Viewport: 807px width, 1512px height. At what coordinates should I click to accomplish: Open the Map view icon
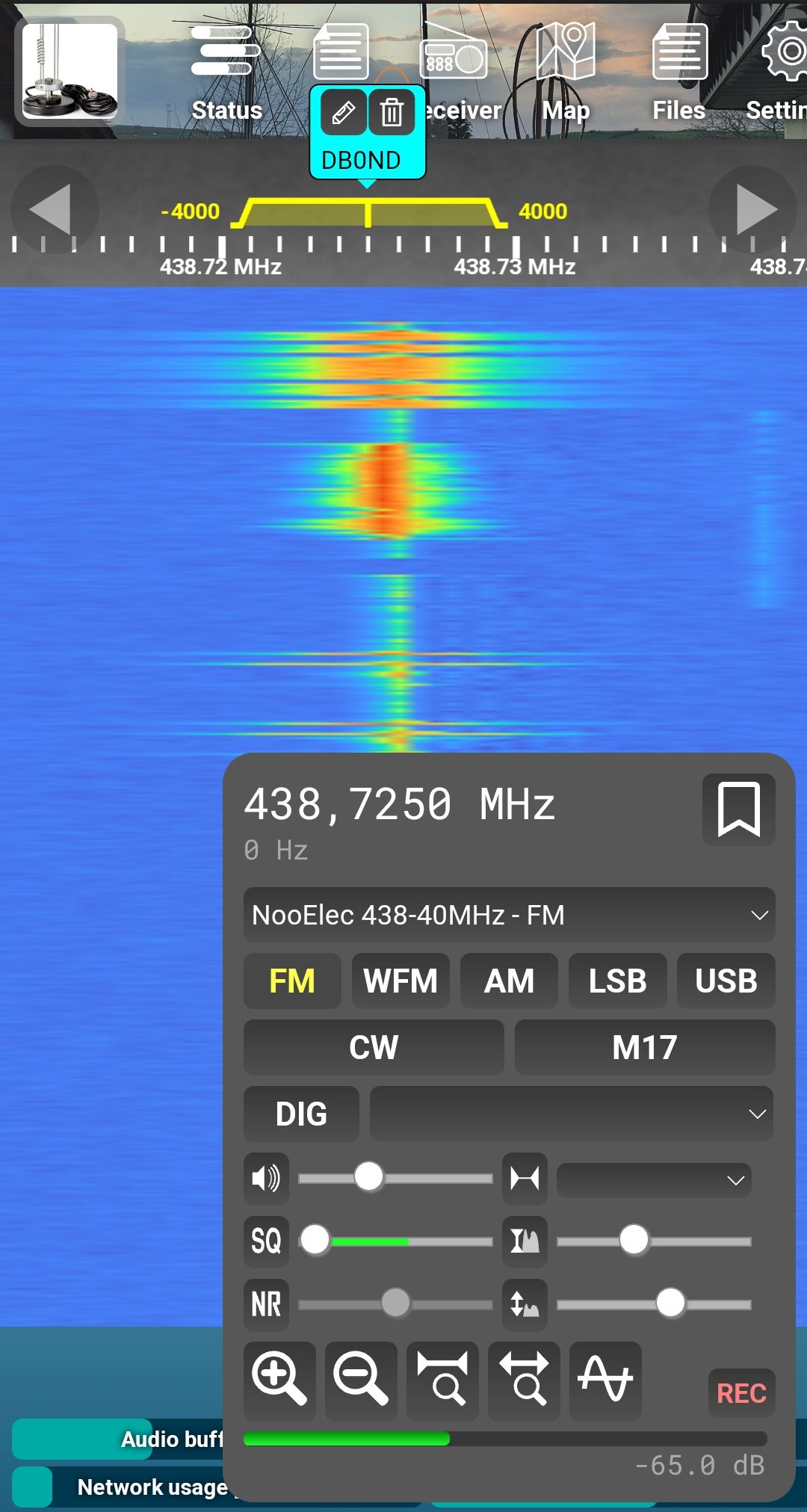(566, 71)
